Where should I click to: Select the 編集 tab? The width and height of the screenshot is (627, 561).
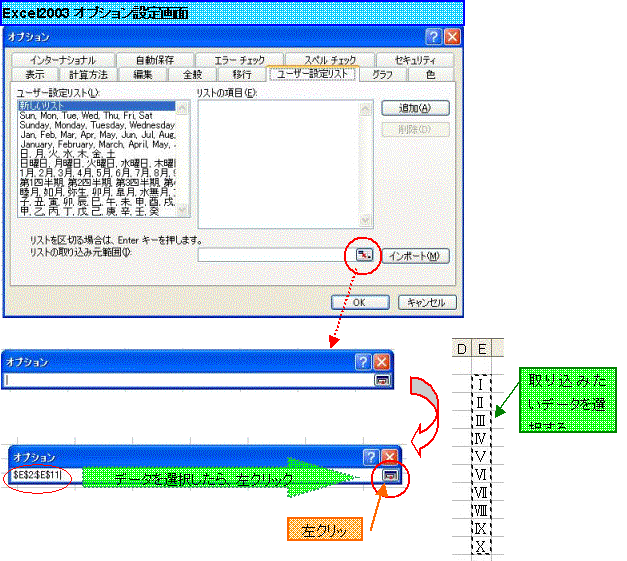tap(143, 74)
